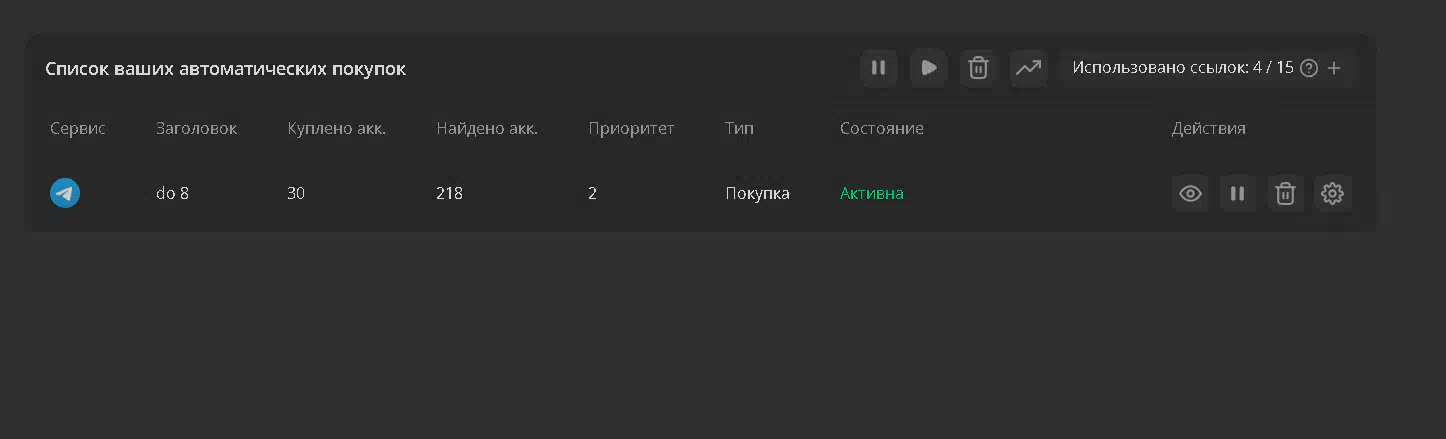Click "Использовано ссылок: 4 / 15" counter

[1182, 68]
